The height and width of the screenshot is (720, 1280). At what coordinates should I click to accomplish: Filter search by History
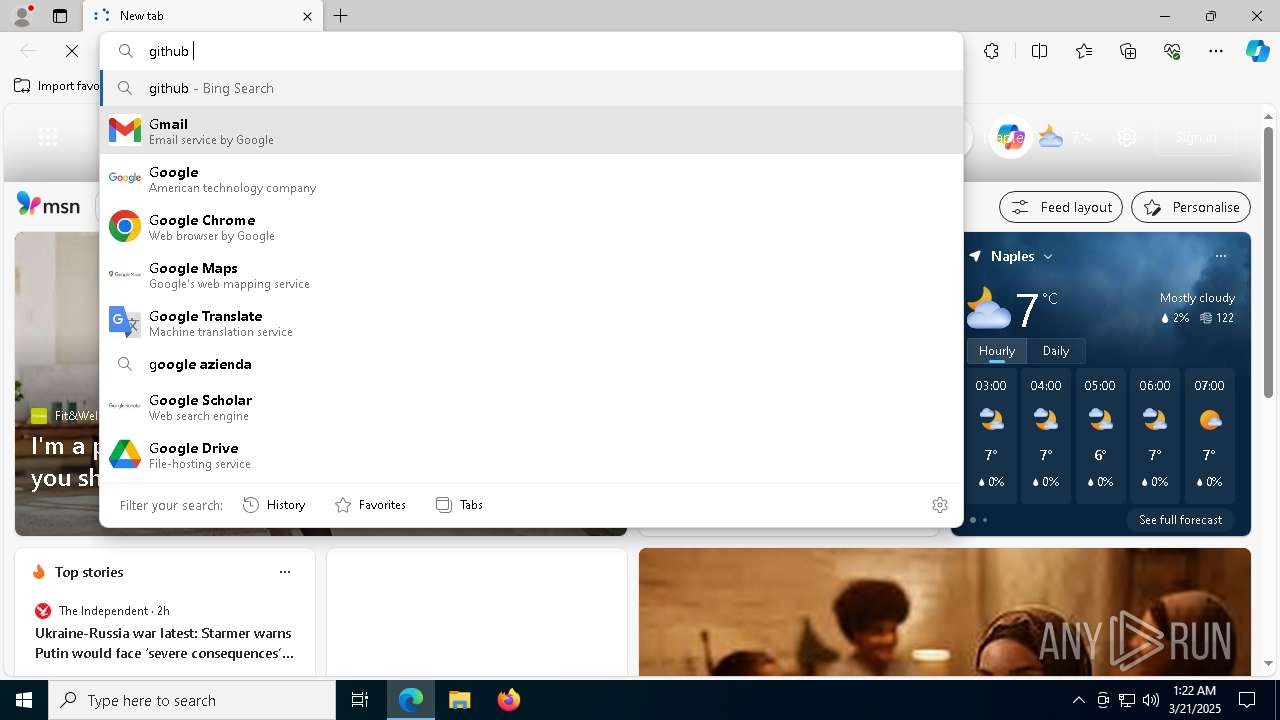click(274, 505)
